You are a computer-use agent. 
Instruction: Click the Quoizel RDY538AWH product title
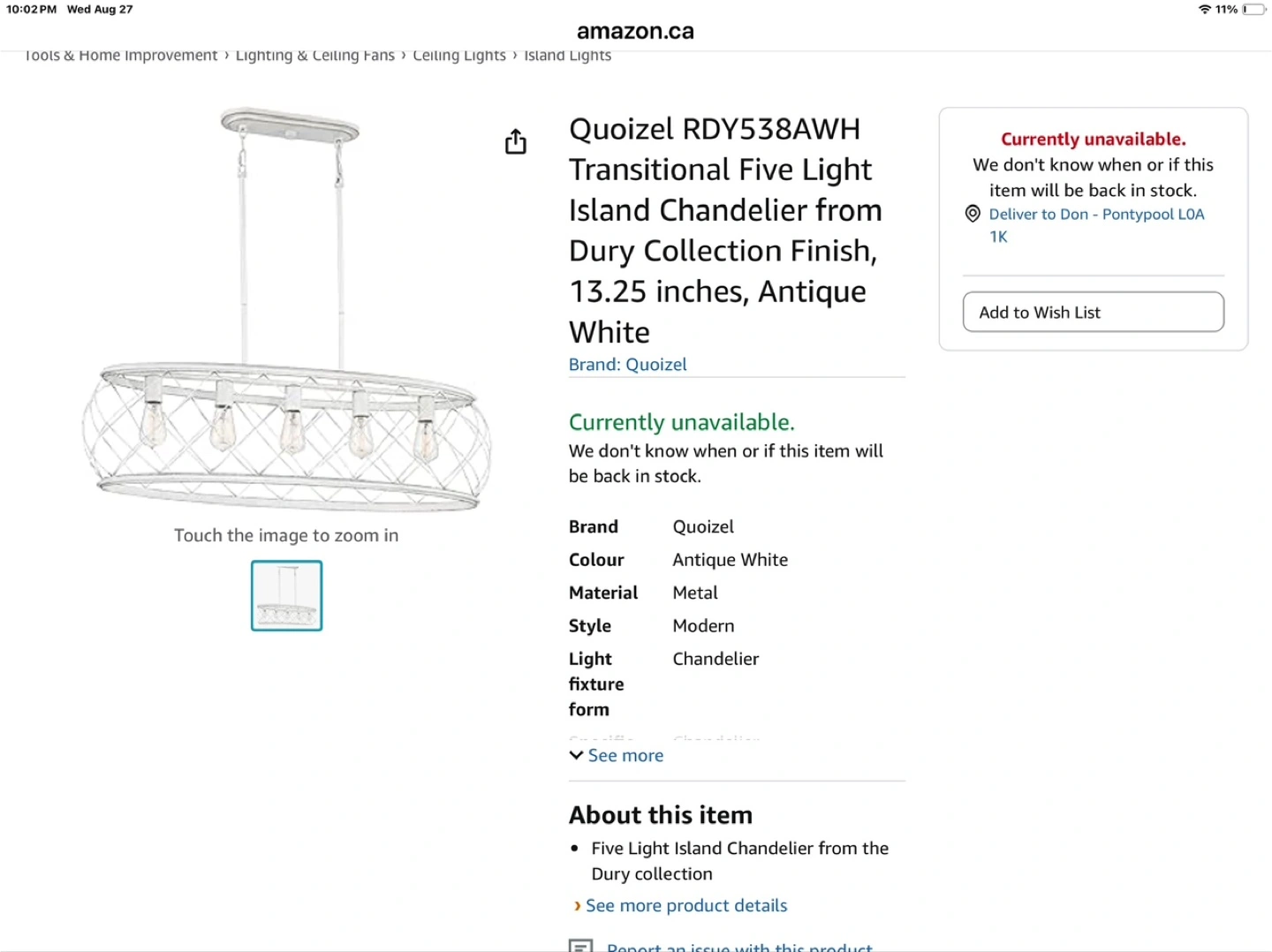(724, 230)
